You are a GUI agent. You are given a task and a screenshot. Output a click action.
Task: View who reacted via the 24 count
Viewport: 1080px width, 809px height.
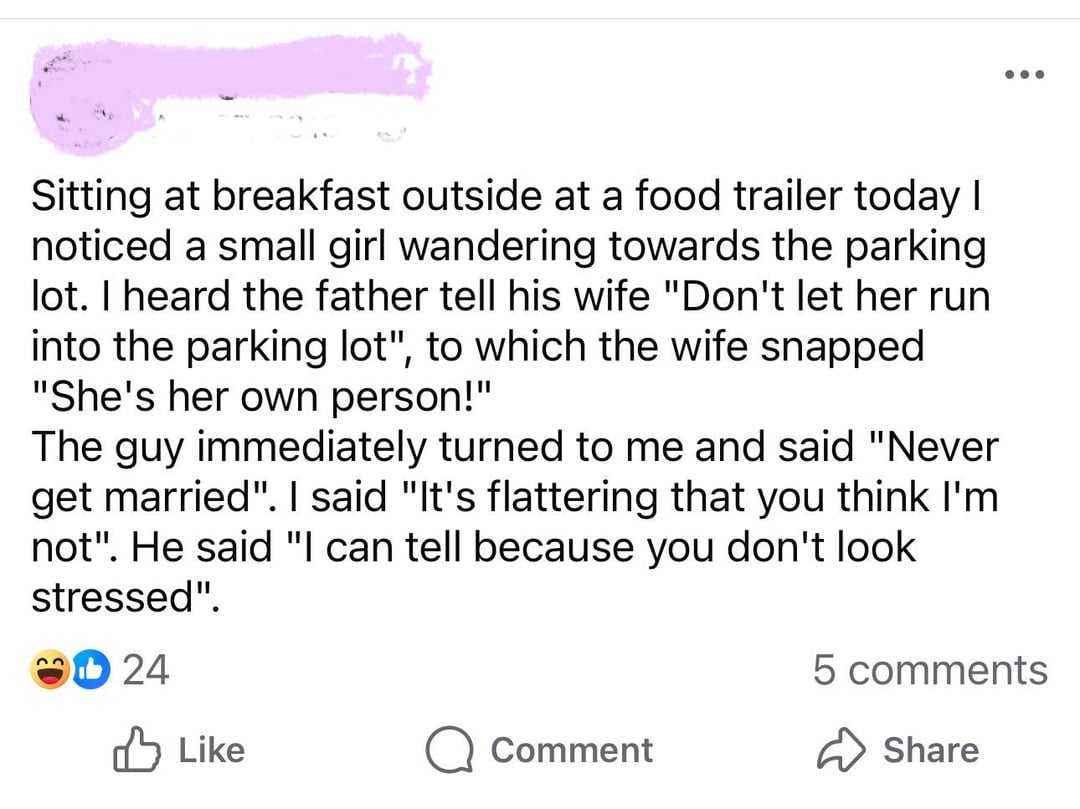145,670
